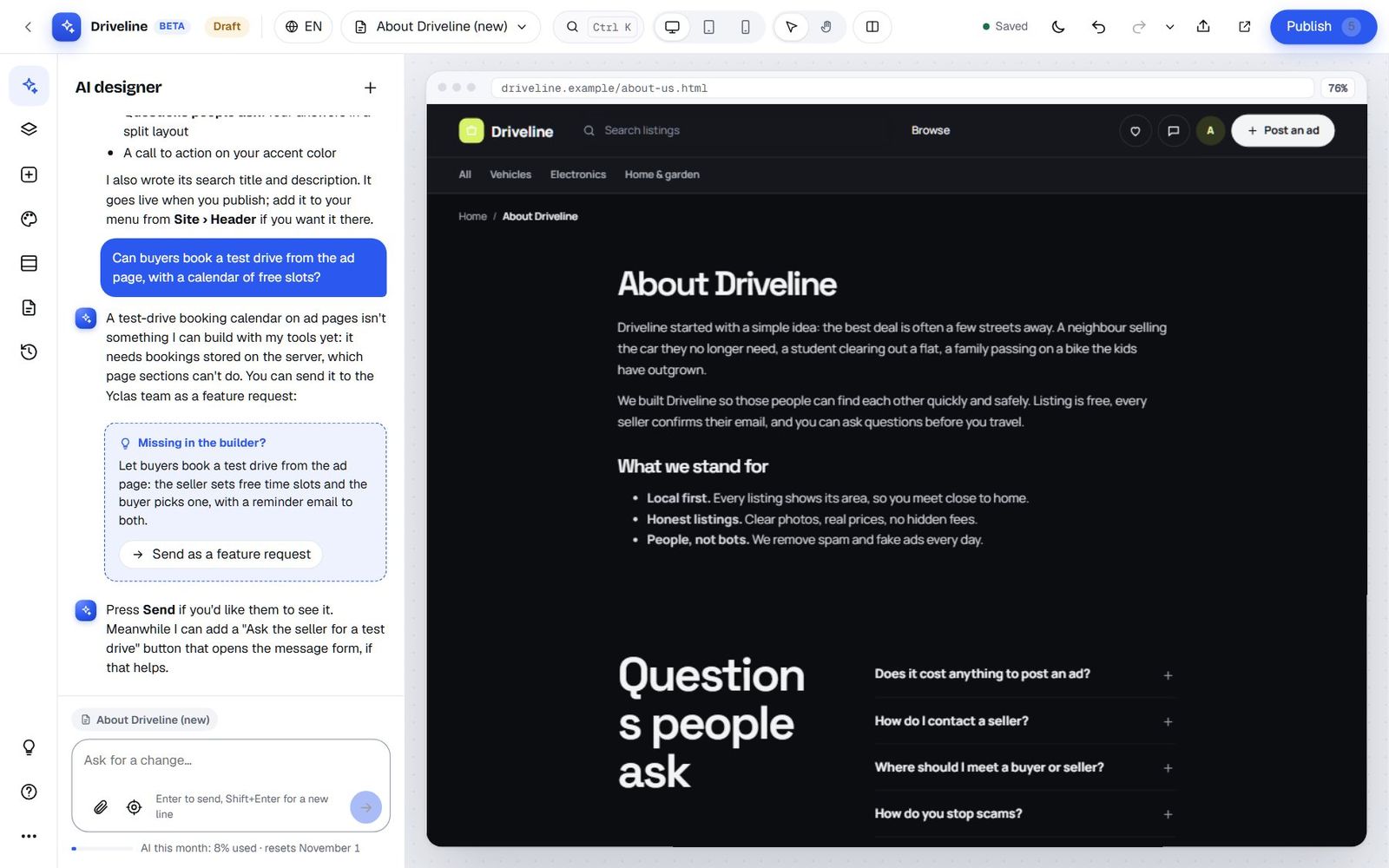Open the Pages document sidebar icon
The width and height of the screenshot is (1389, 868).
(29, 307)
